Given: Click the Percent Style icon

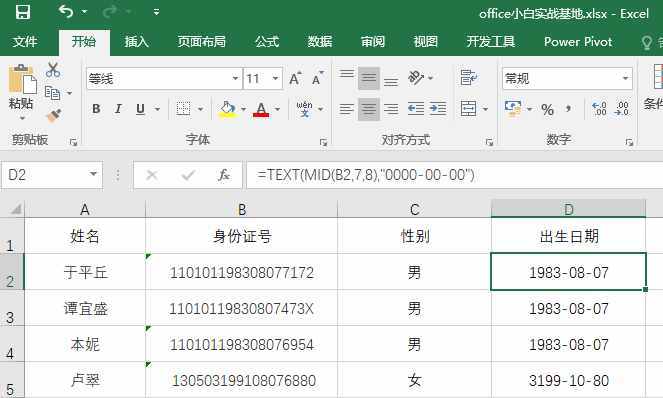Looking at the screenshot, I should tap(548, 110).
